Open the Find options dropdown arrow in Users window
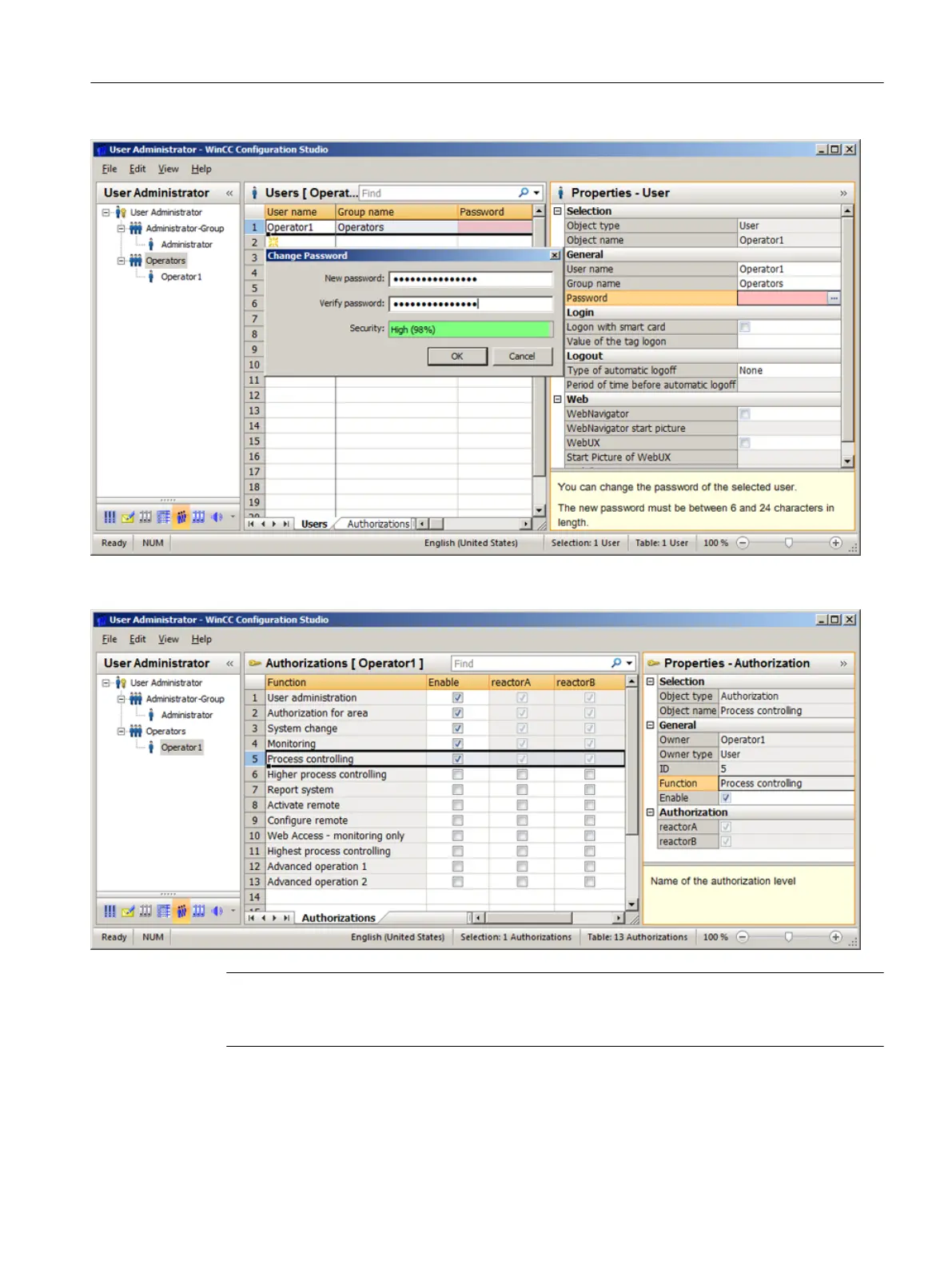Viewport: 952px width, 1269px height. tap(536, 193)
